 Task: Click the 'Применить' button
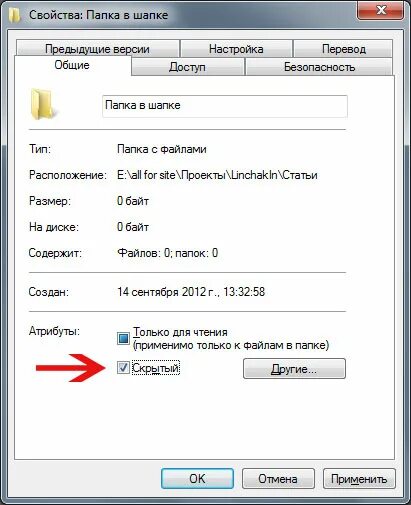click(x=359, y=479)
